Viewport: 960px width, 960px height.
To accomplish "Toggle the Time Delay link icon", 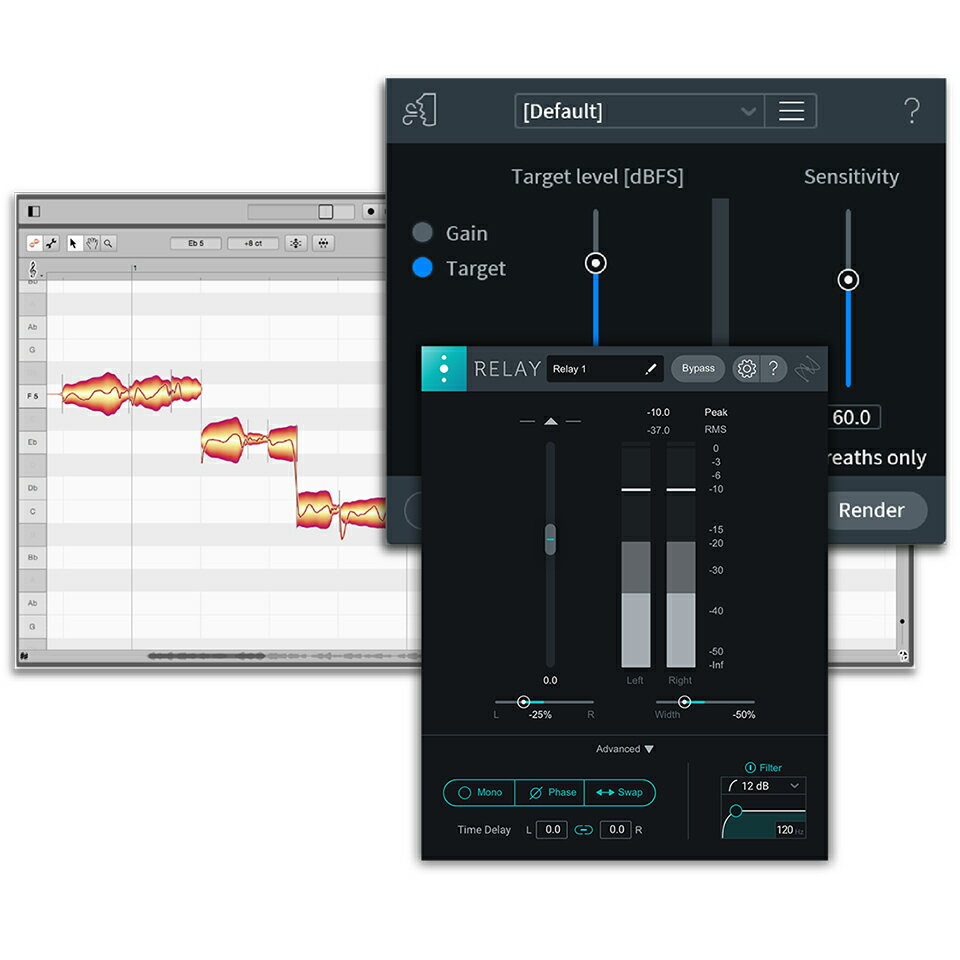I will 583,830.
